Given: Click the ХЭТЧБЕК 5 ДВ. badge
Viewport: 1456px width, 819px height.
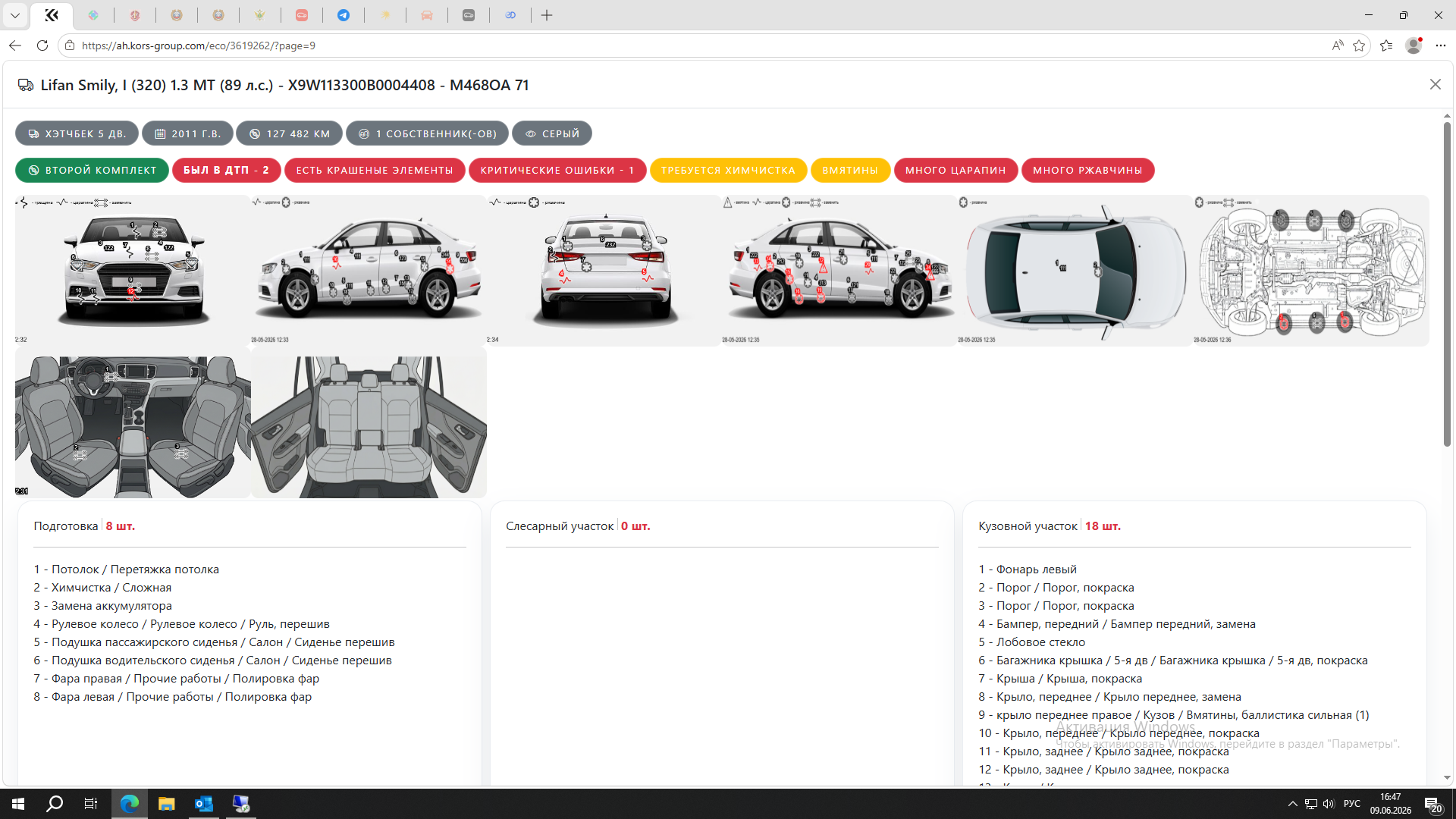Looking at the screenshot, I should tap(77, 133).
